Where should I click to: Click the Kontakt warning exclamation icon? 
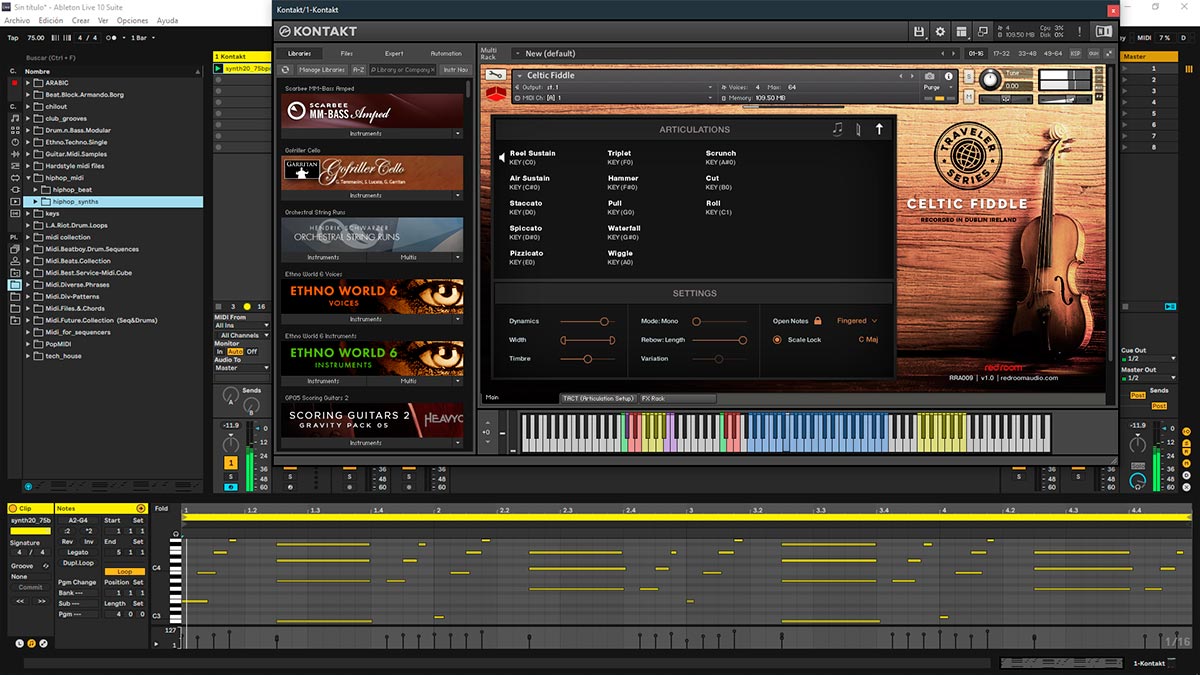click(x=1079, y=32)
